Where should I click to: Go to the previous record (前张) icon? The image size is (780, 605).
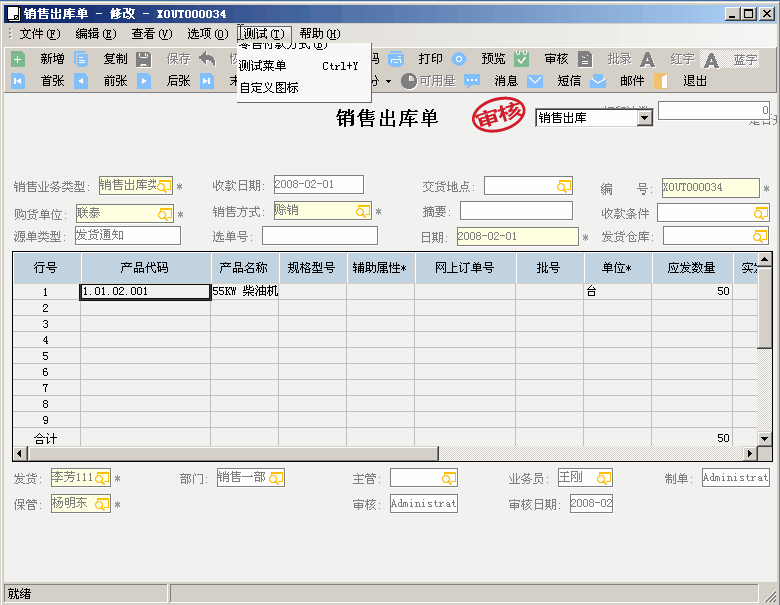point(81,81)
